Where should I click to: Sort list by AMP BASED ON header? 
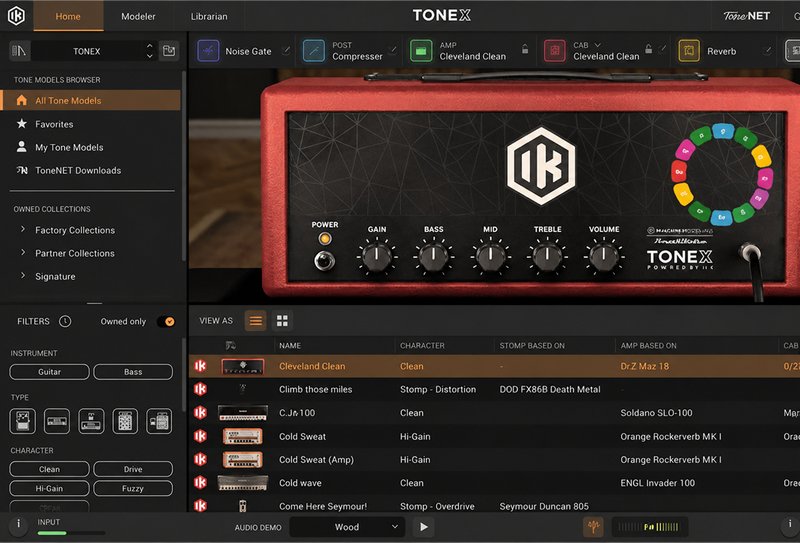(x=648, y=345)
